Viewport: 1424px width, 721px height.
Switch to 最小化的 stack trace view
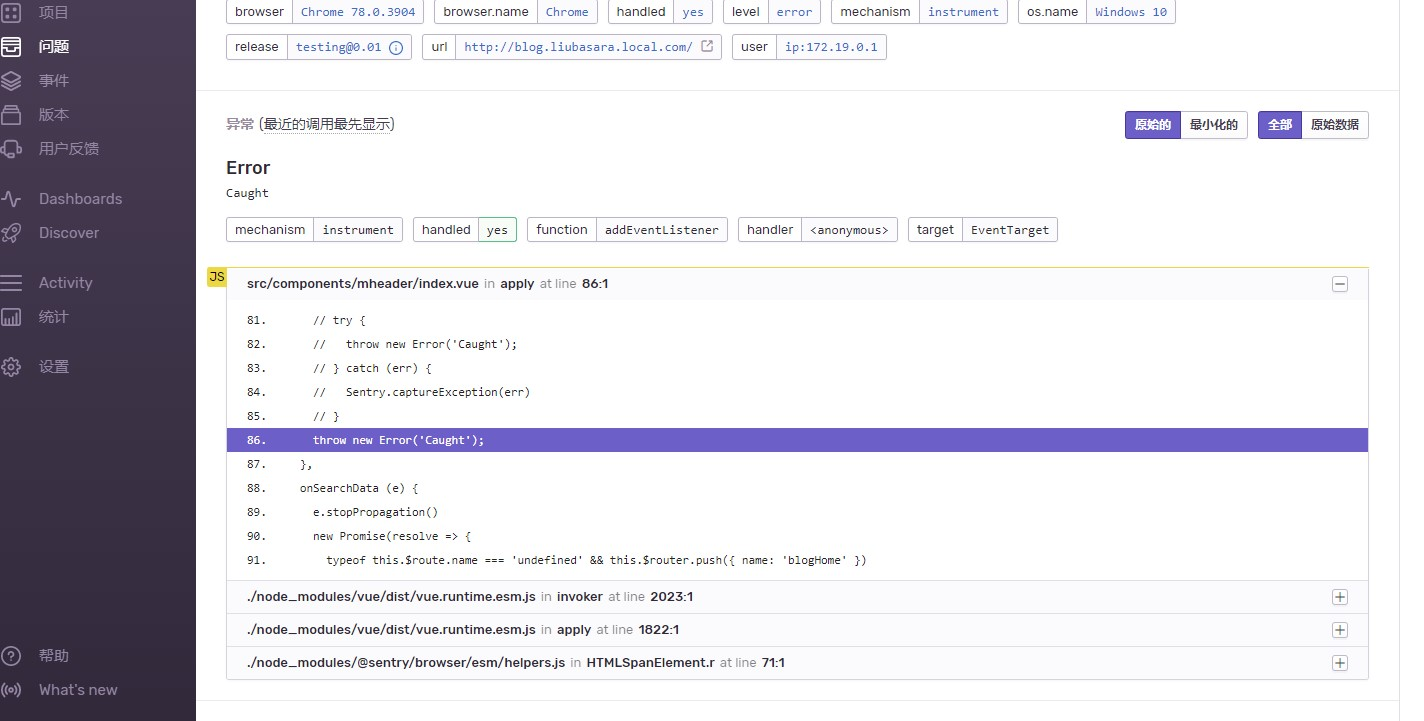point(1214,125)
